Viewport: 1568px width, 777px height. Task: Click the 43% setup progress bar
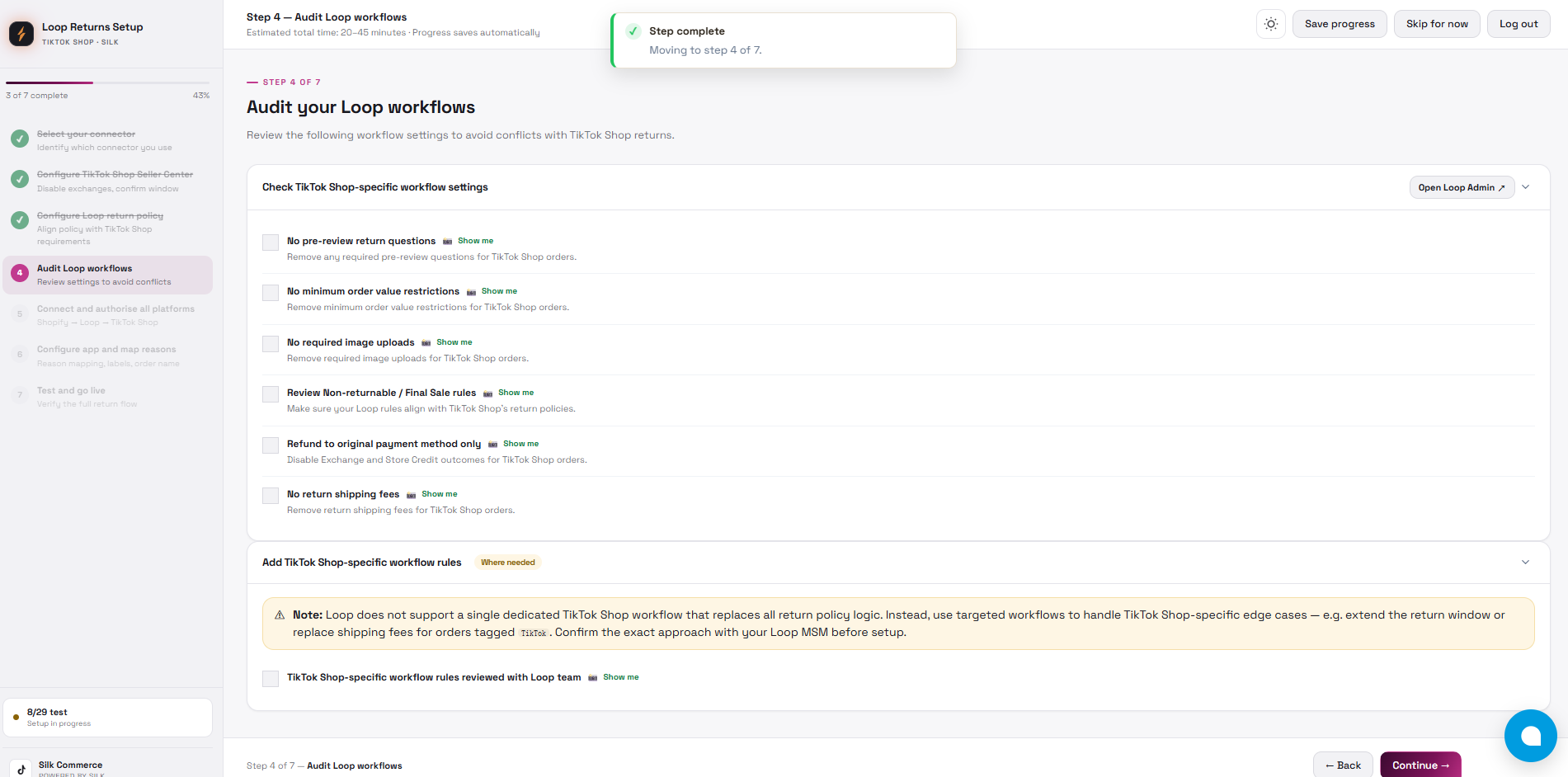pos(107,82)
